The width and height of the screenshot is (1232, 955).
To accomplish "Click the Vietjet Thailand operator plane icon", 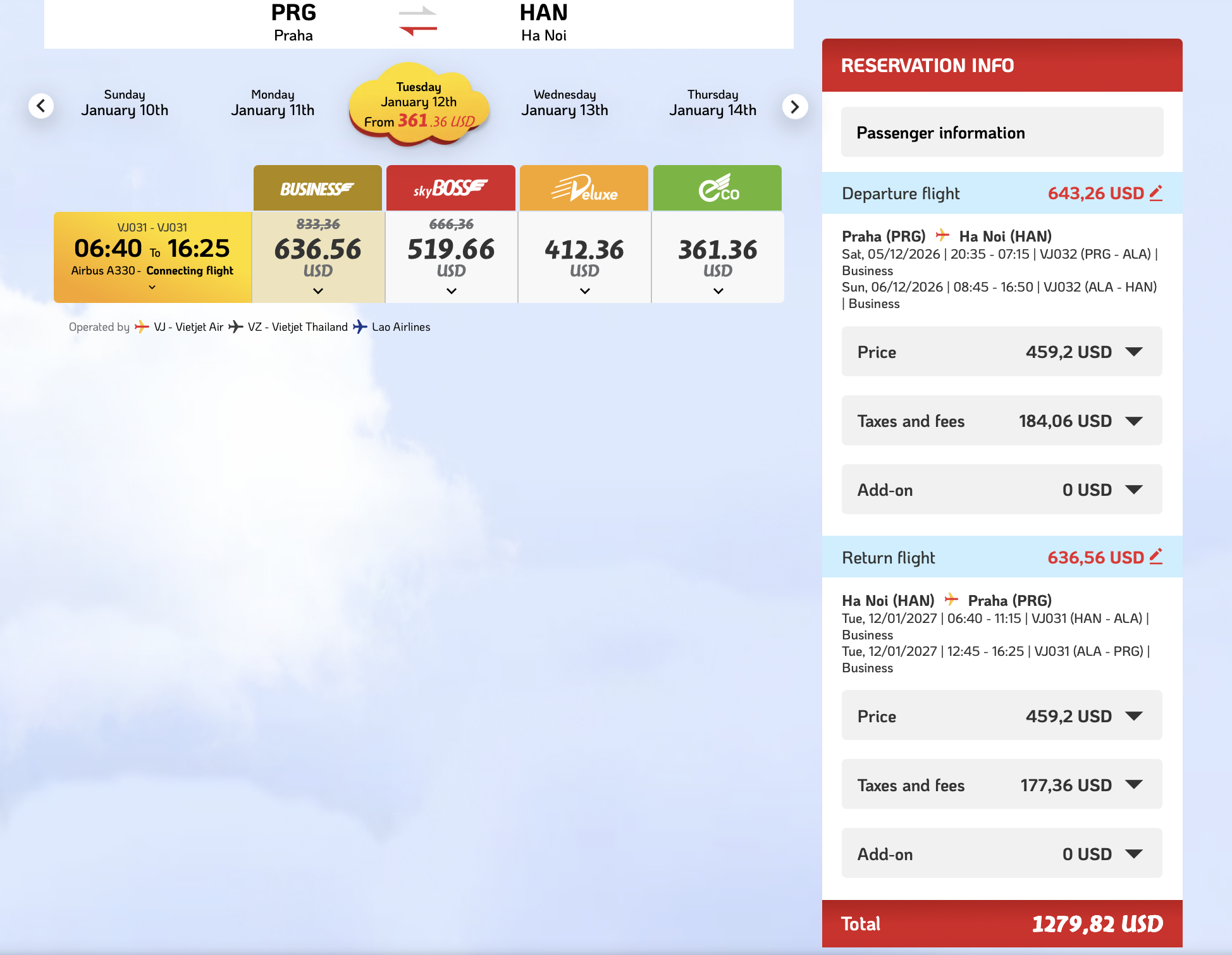I will [236, 326].
